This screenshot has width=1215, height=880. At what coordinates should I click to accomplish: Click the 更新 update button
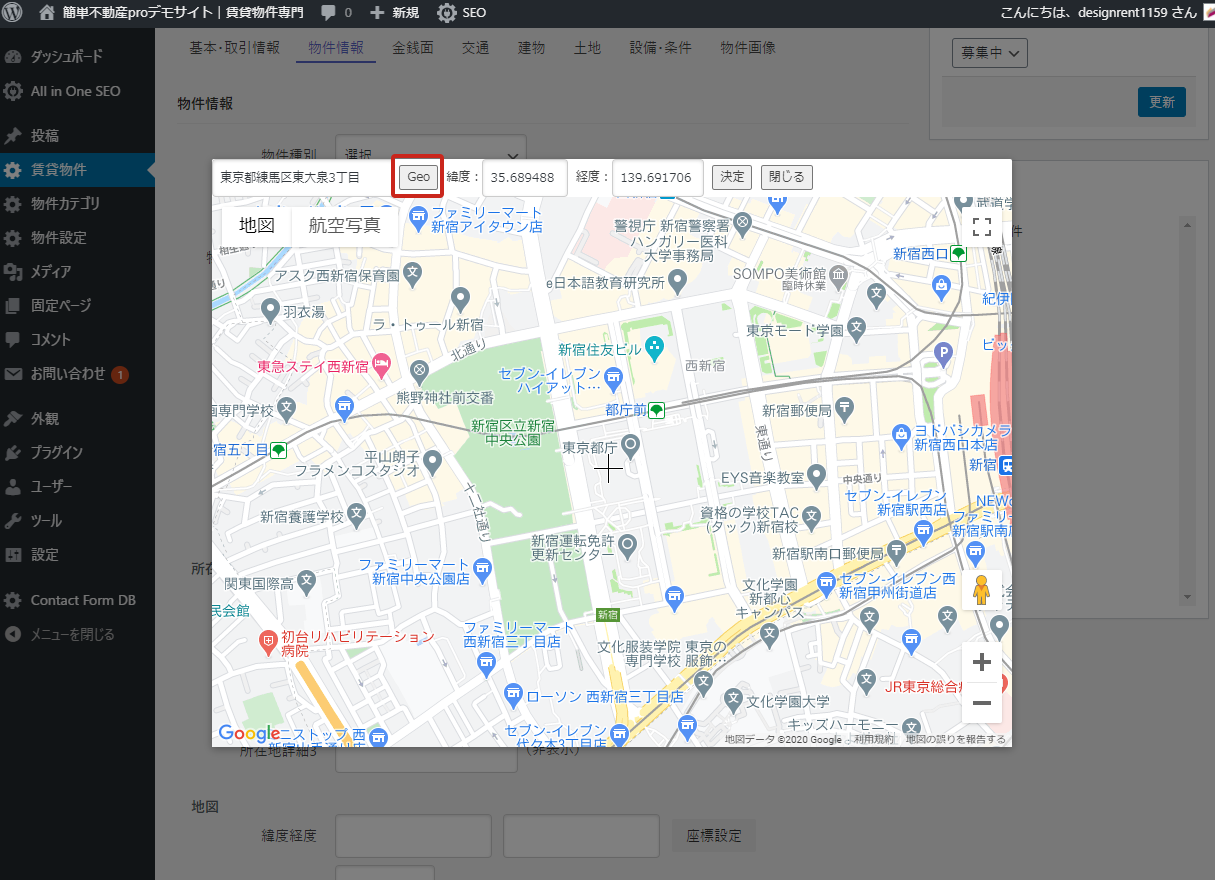(x=1161, y=102)
